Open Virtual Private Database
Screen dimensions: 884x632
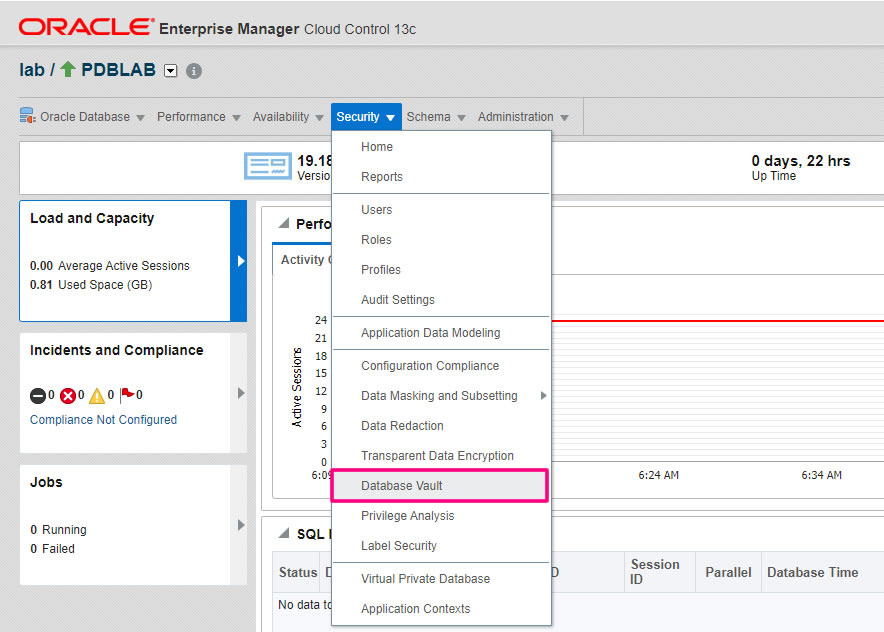point(441,578)
